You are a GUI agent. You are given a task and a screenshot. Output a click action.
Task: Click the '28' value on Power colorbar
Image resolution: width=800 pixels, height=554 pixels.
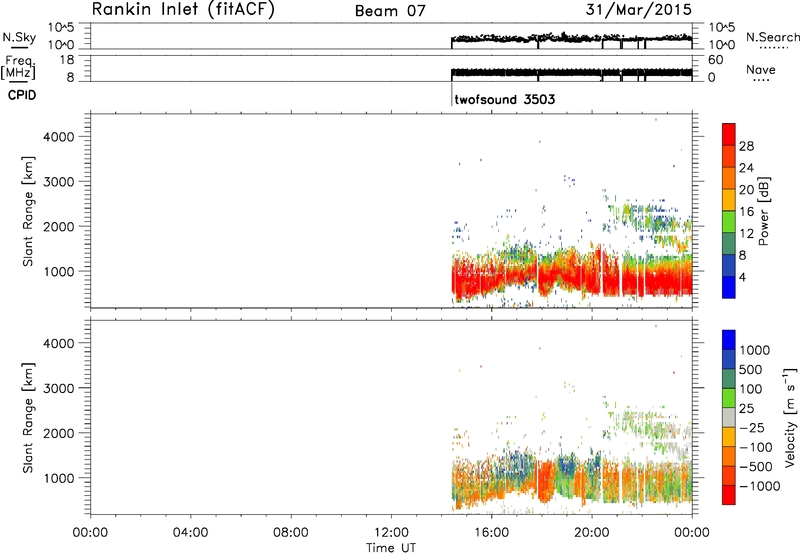tap(746, 146)
